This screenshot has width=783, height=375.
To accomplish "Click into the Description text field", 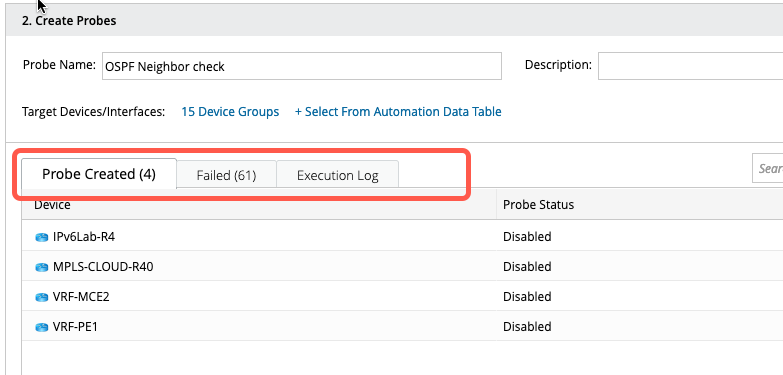I will (x=691, y=66).
